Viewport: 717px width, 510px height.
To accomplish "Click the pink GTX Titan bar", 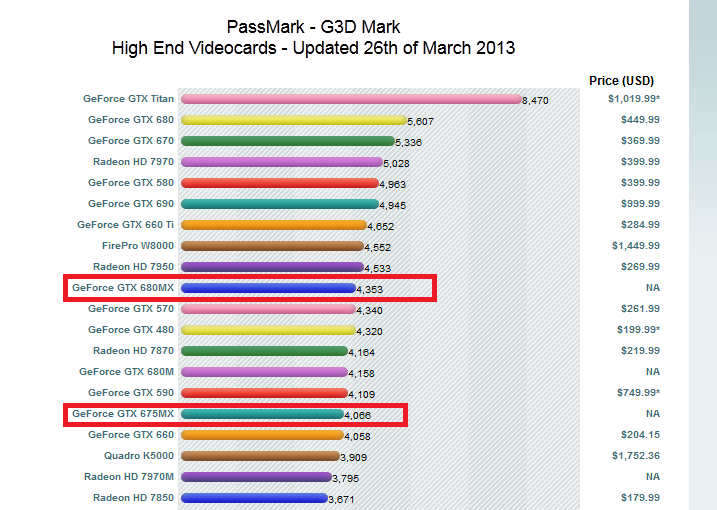I will (x=351, y=99).
